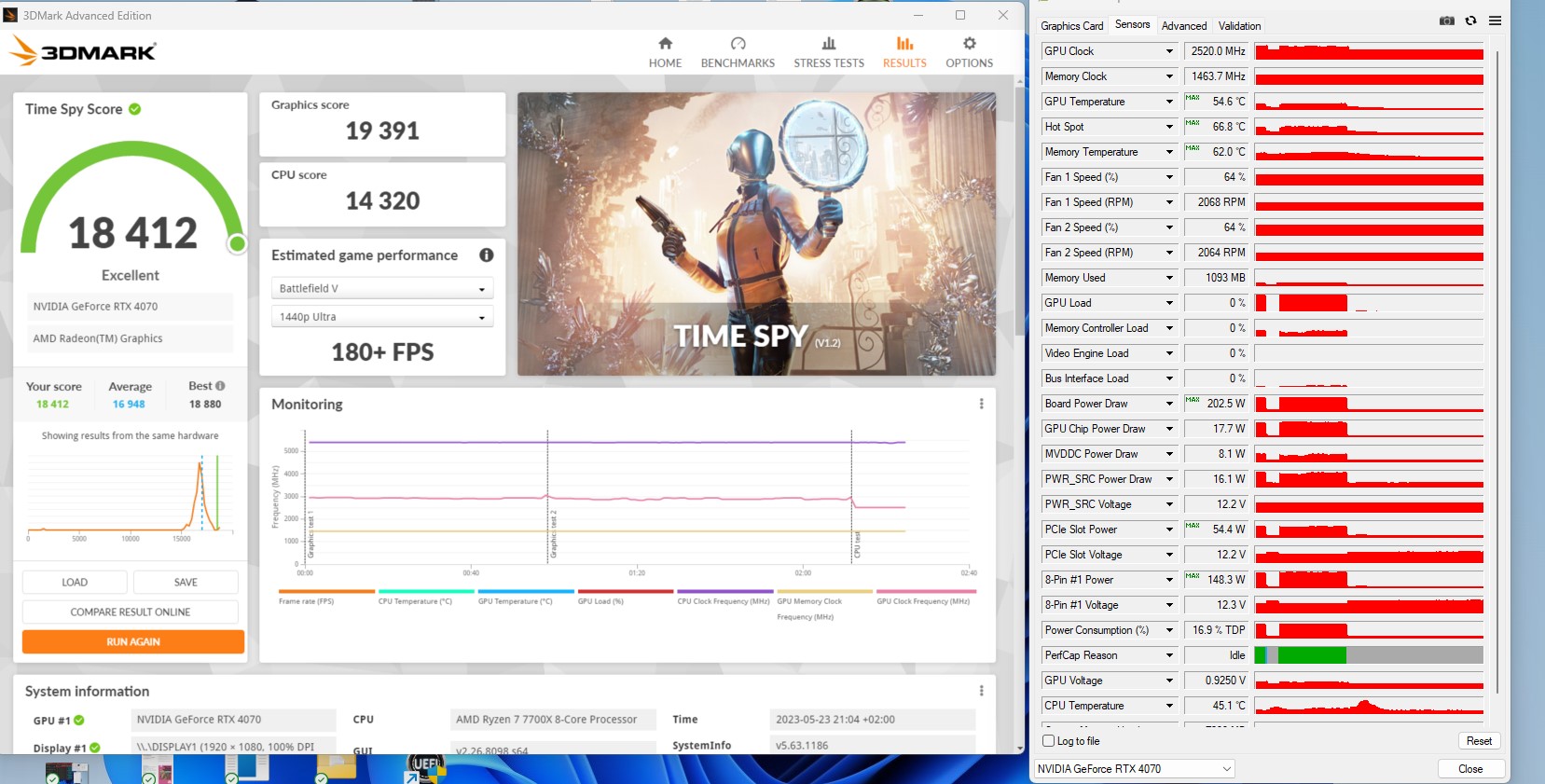Take a GPU-Z screenshot with camera icon
Image resolution: width=1545 pixels, height=784 pixels.
(1446, 21)
